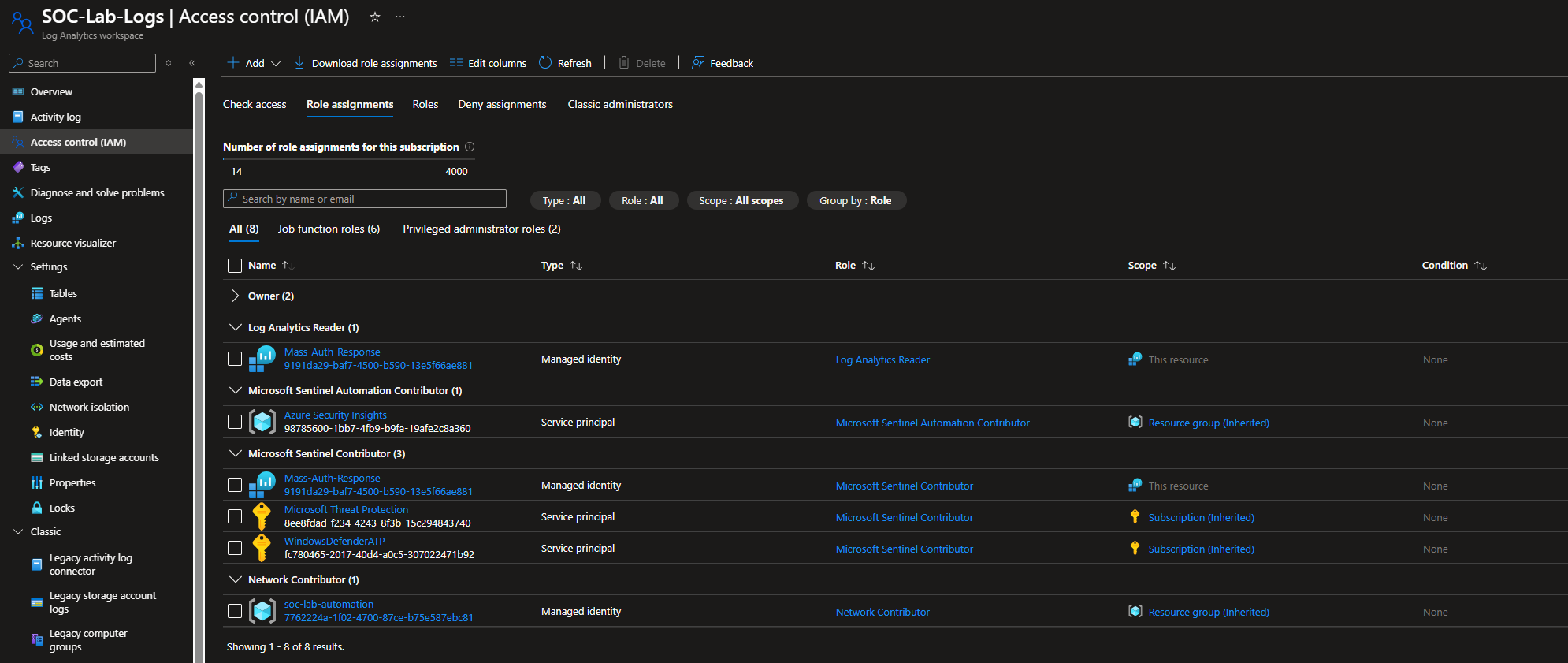Click the Feedback icon in toolbar

[x=698, y=63]
